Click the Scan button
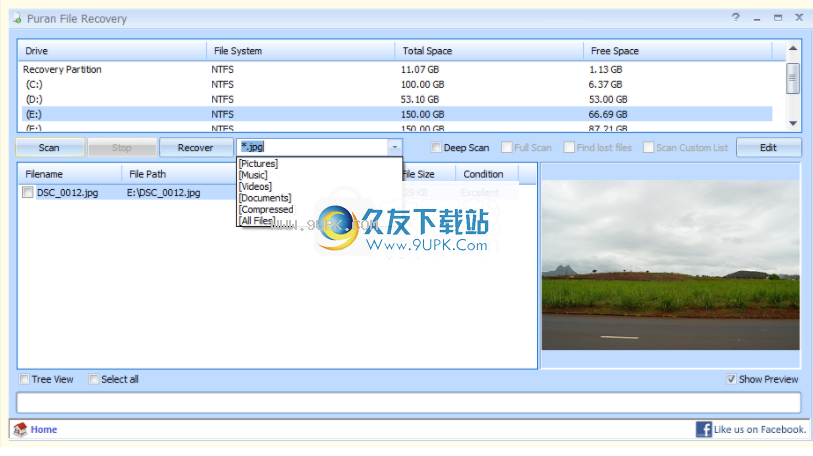The image size is (813, 456). (50, 147)
